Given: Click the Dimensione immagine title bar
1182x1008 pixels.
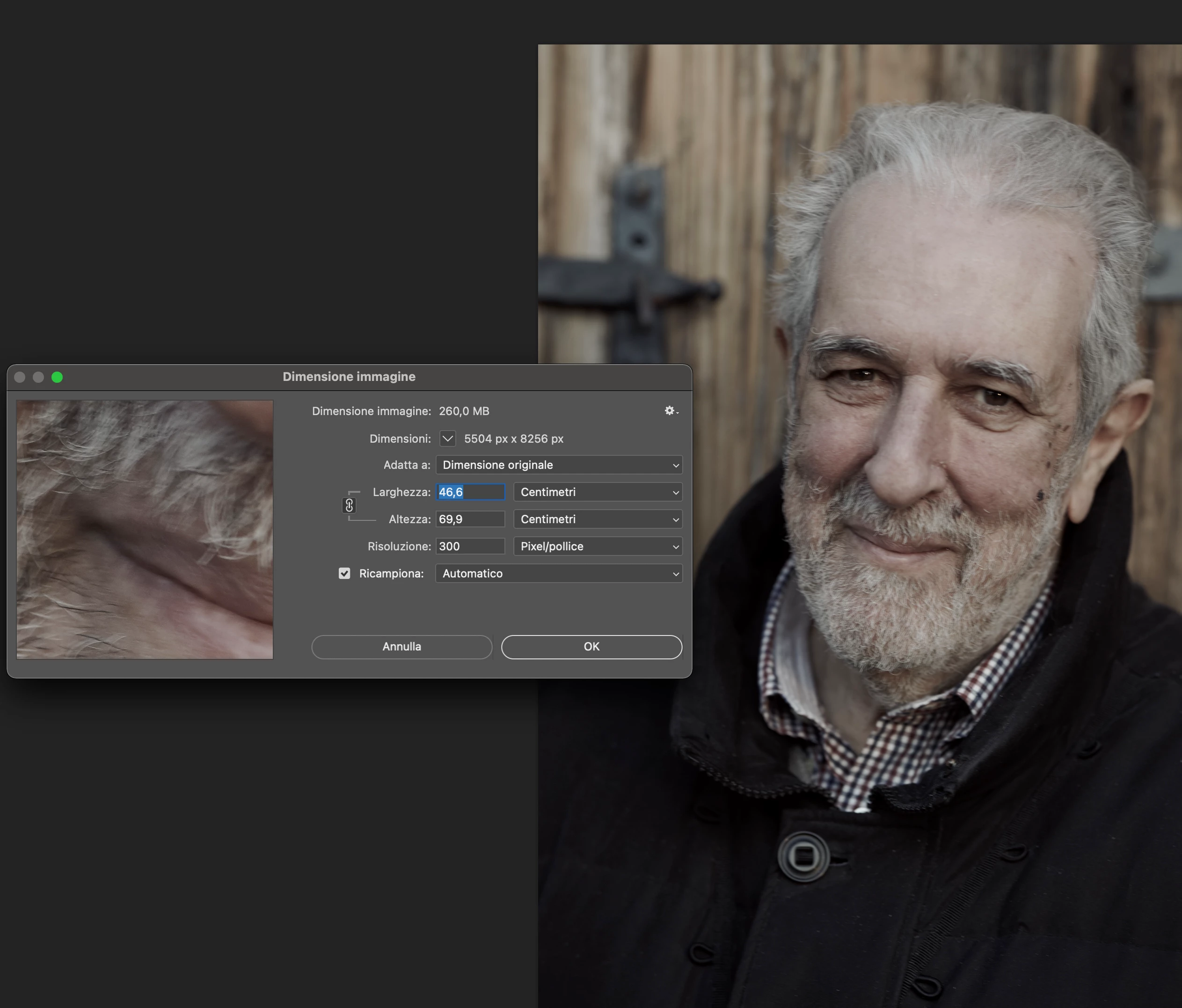Looking at the screenshot, I should coord(349,377).
